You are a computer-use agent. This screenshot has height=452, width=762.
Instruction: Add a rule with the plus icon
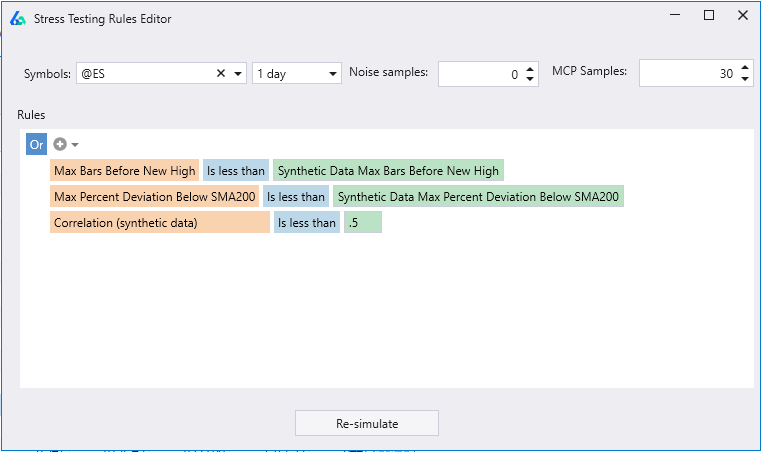point(60,144)
